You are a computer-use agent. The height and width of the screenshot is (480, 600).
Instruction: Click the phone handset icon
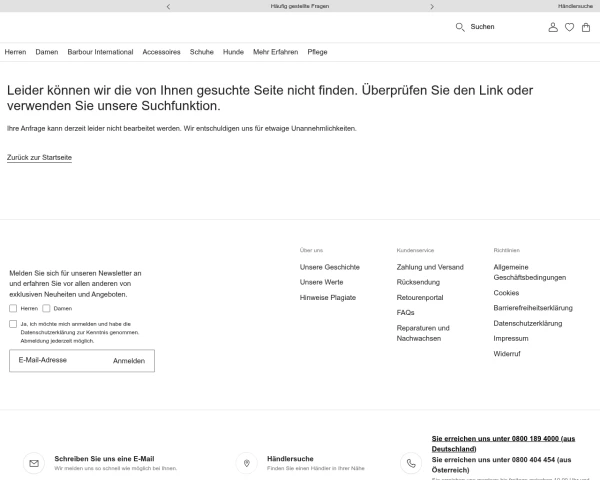point(411,463)
